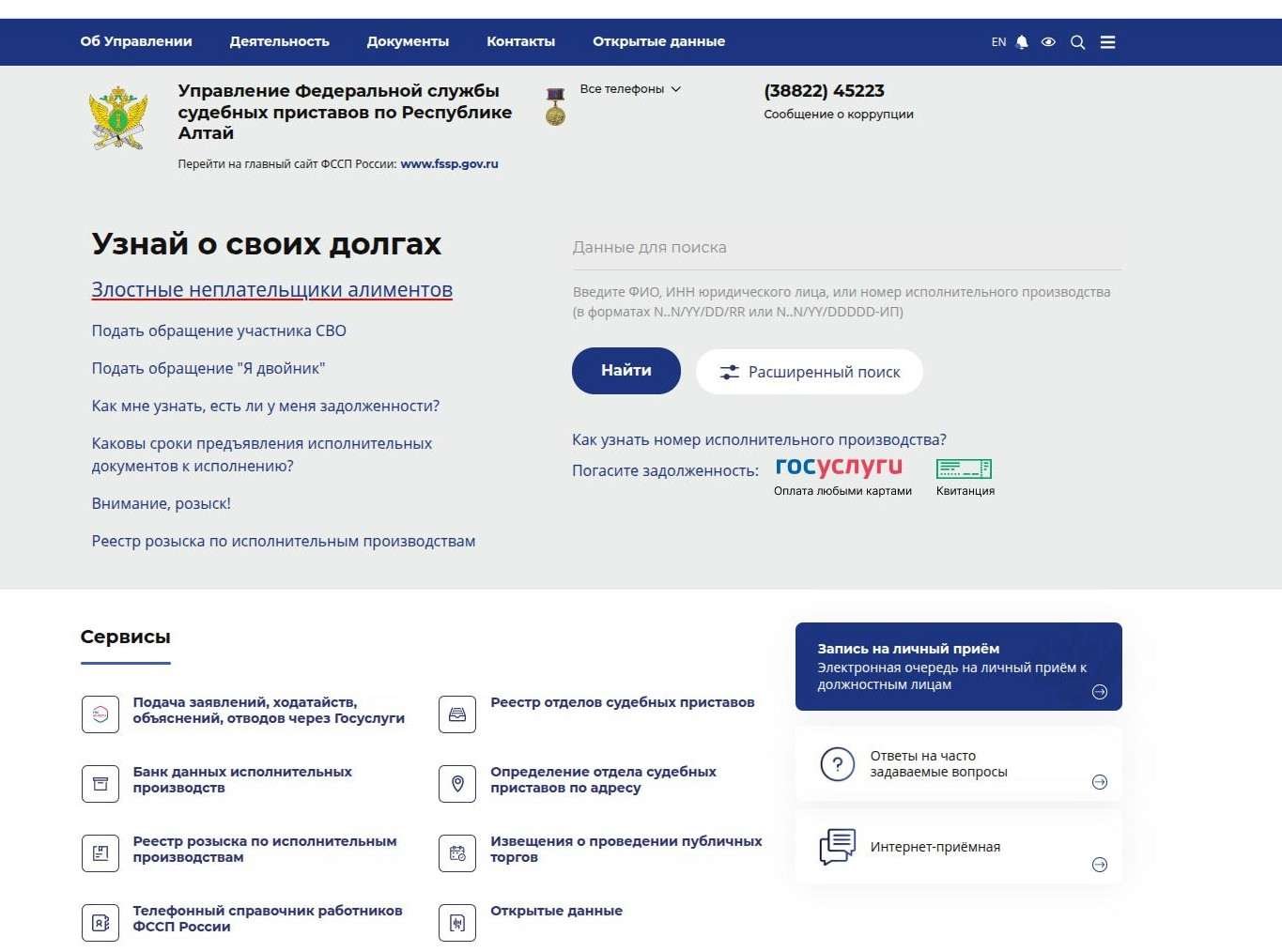1282x952 pixels.
Task: Click the Данные для поиска input field
Action: pos(845,248)
